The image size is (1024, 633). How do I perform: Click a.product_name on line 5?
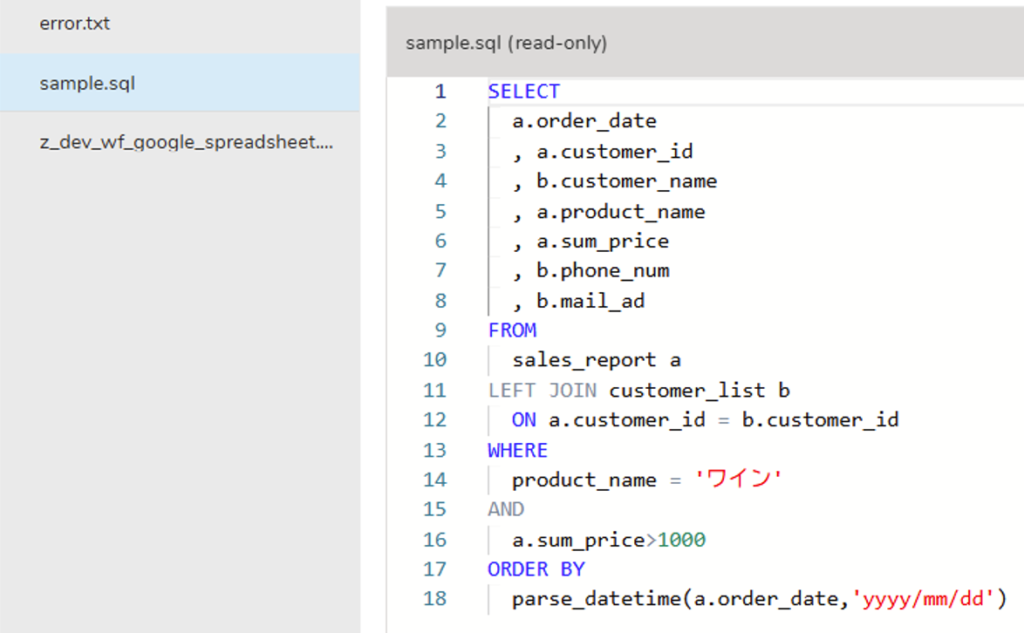coord(620,212)
